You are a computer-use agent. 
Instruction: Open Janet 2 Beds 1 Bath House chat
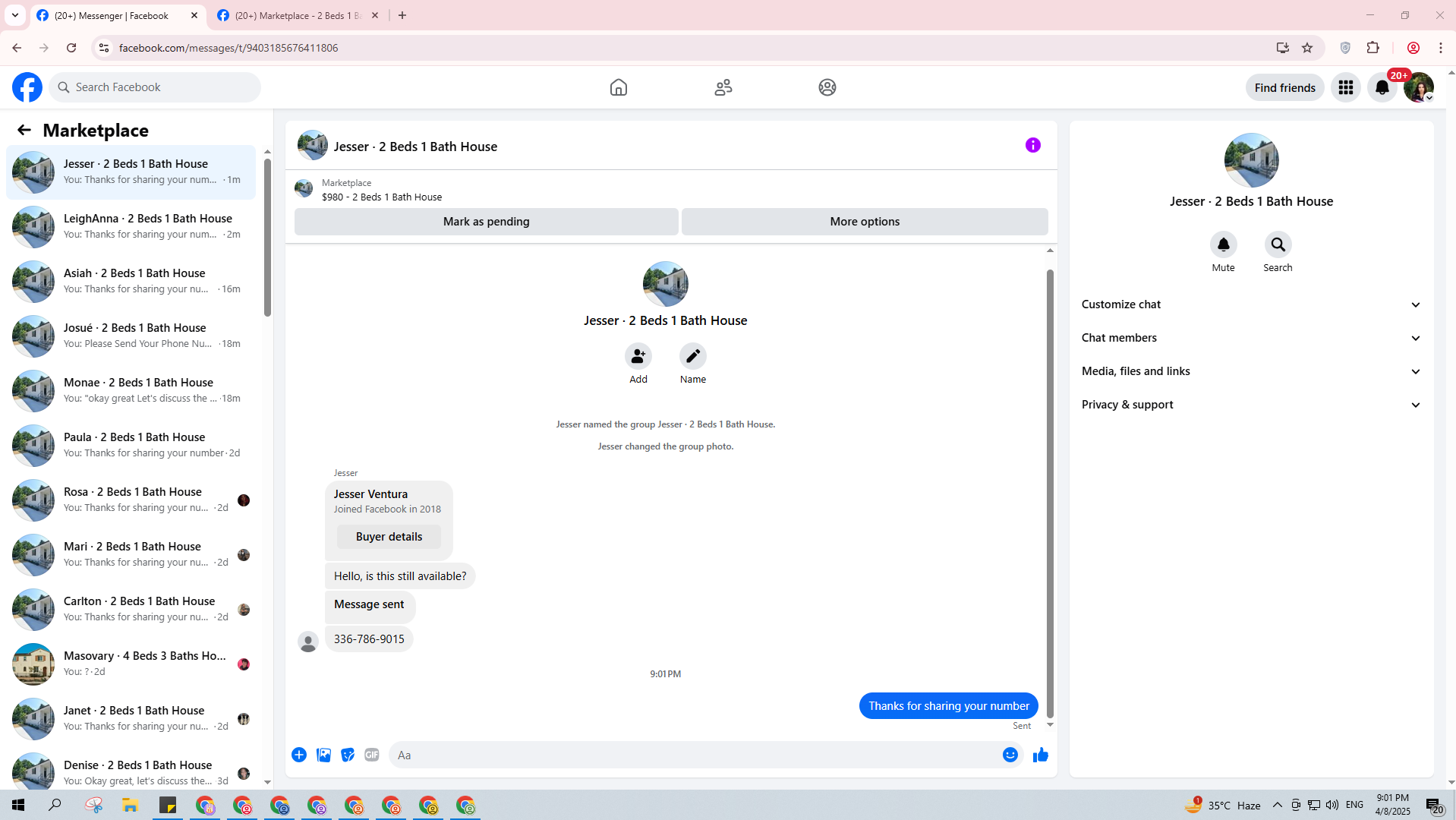click(131, 718)
